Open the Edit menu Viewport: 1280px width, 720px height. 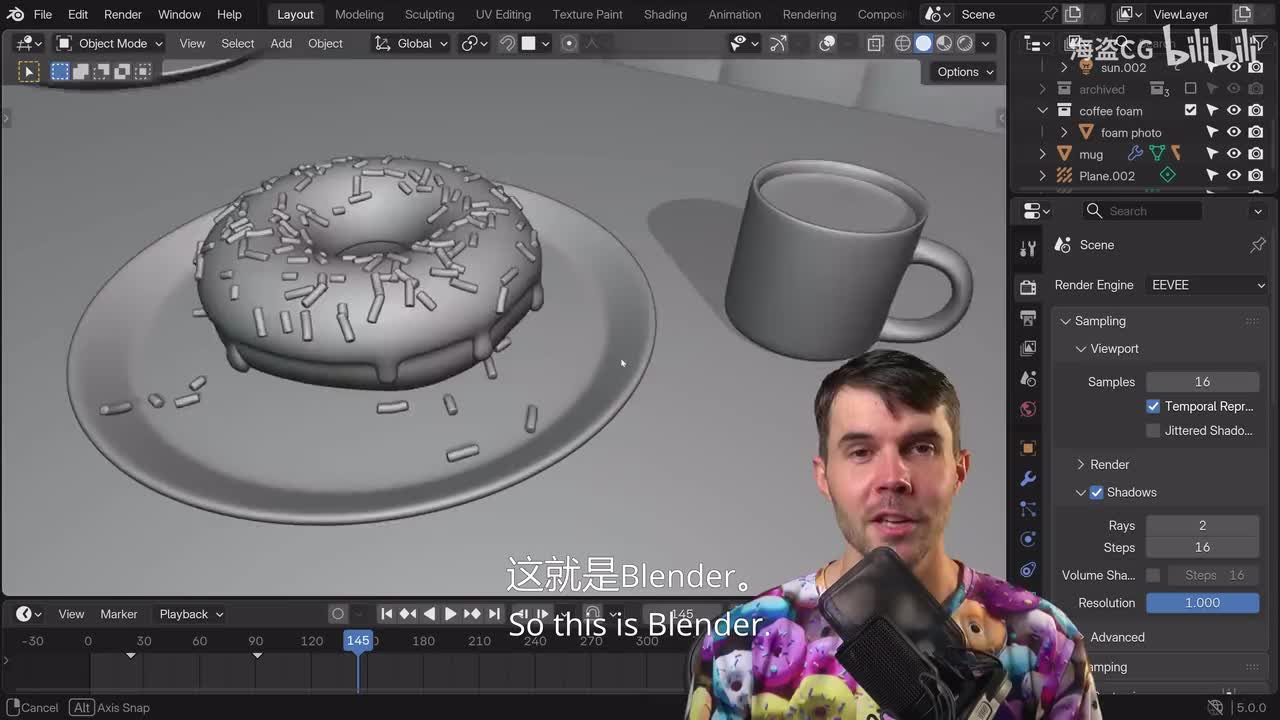tap(78, 14)
